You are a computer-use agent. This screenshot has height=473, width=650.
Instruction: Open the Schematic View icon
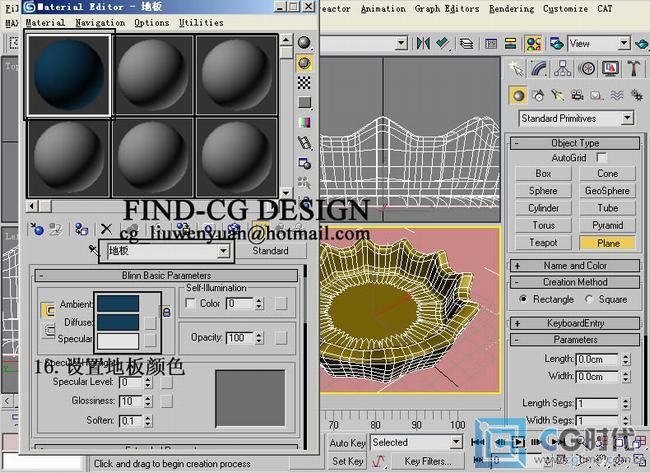coord(510,43)
